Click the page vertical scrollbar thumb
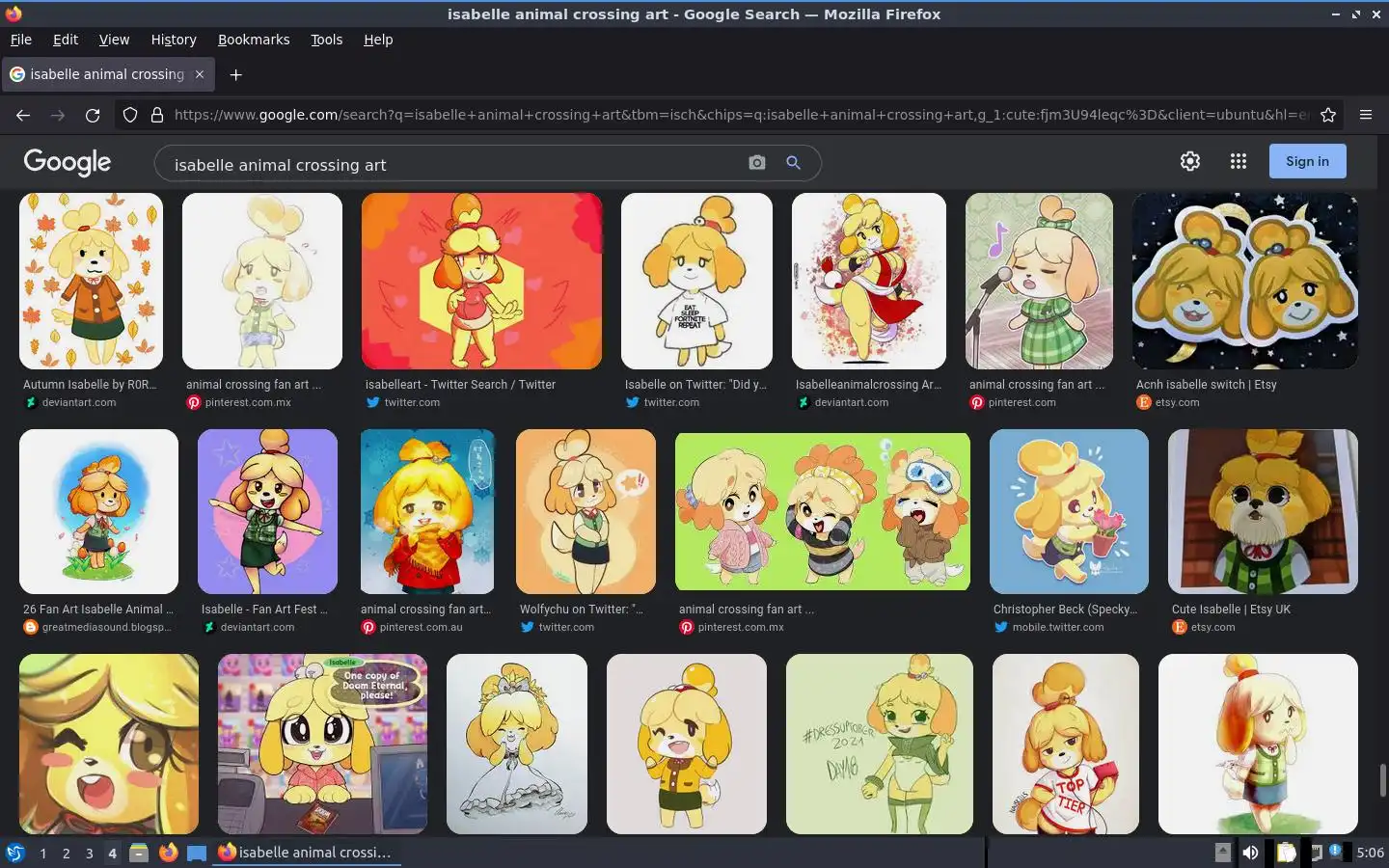Viewport: 1389px width, 868px height. [1382, 780]
